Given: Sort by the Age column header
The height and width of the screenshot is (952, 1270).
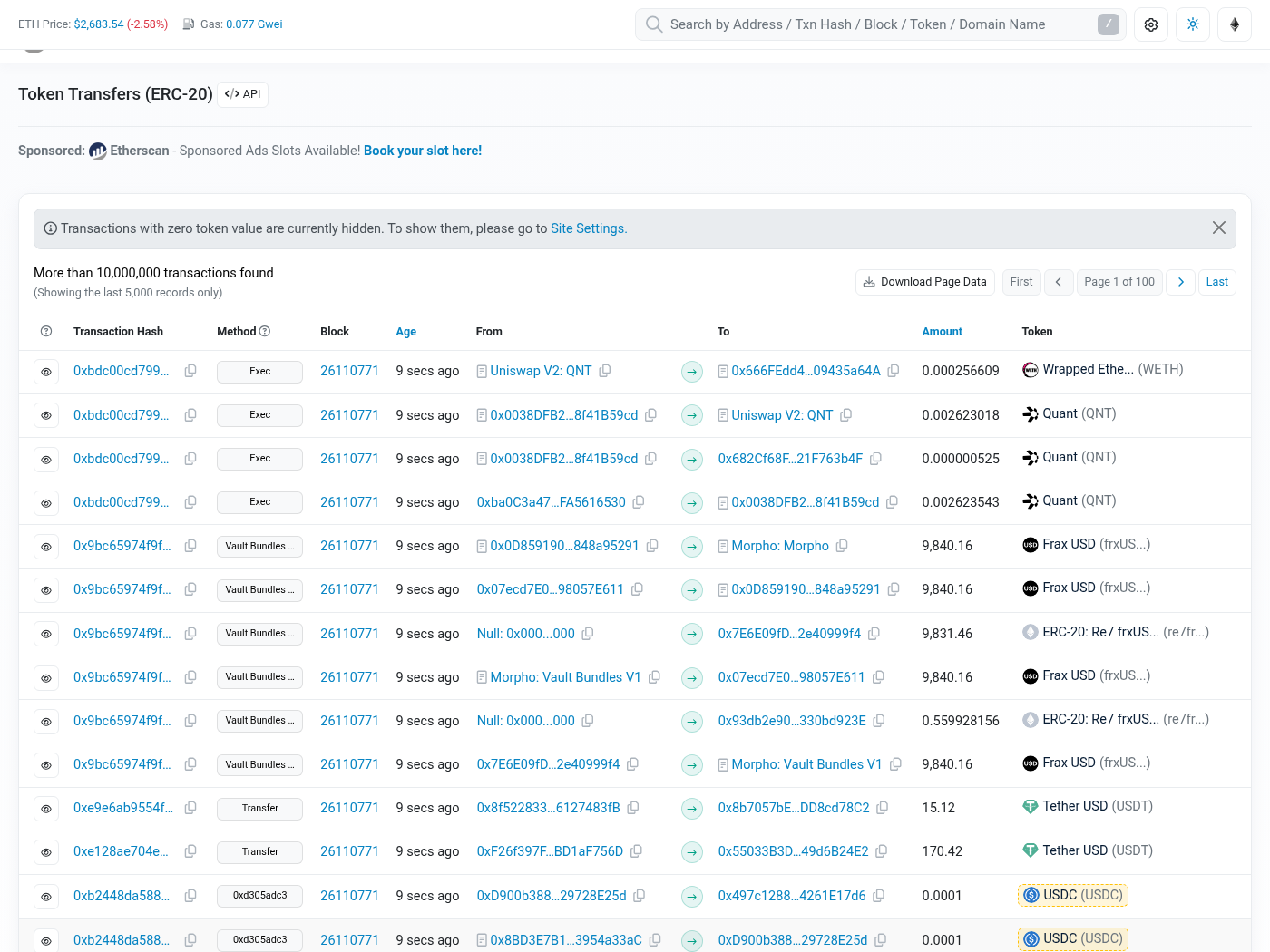Looking at the screenshot, I should point(406,332).
